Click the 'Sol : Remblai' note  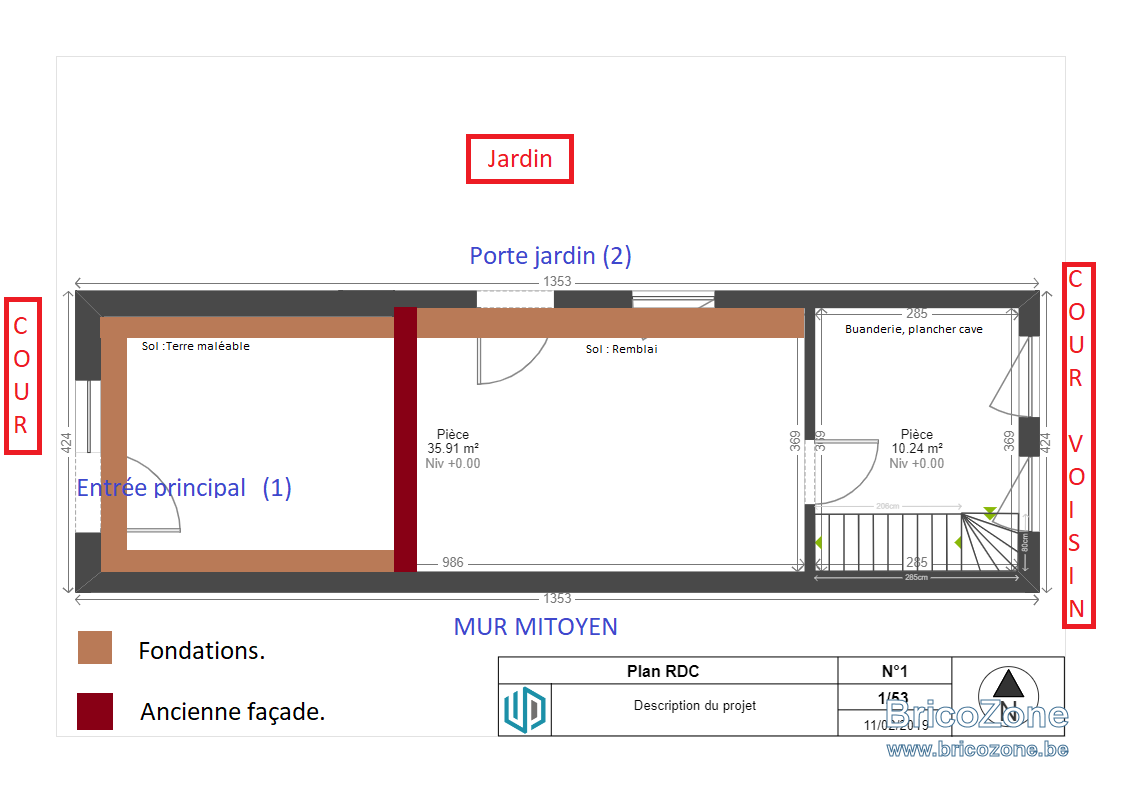pos(621,349)
